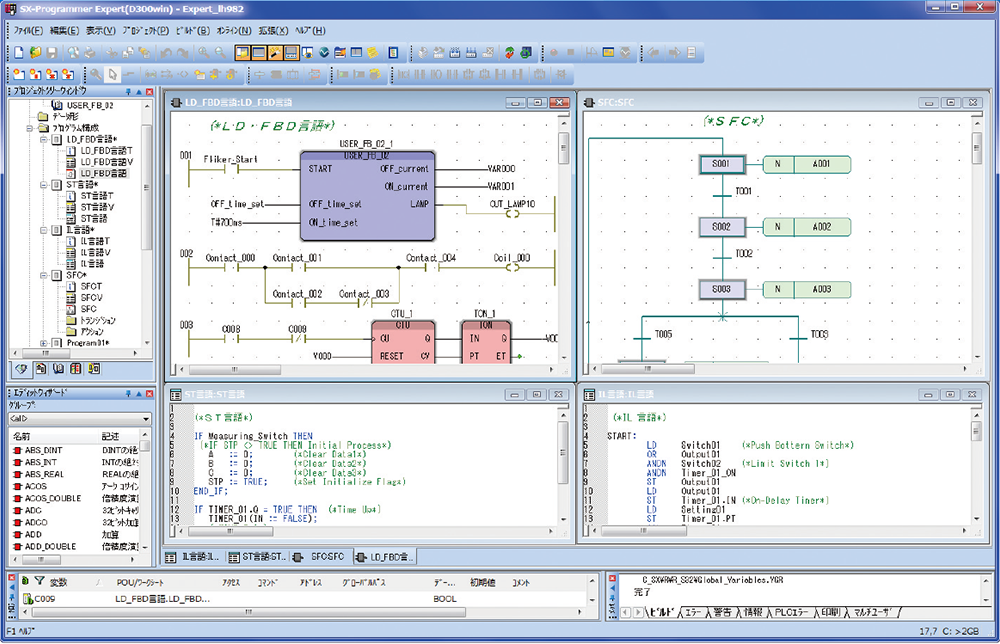Click the Zoom Out magnifier icon

point(220,53)
